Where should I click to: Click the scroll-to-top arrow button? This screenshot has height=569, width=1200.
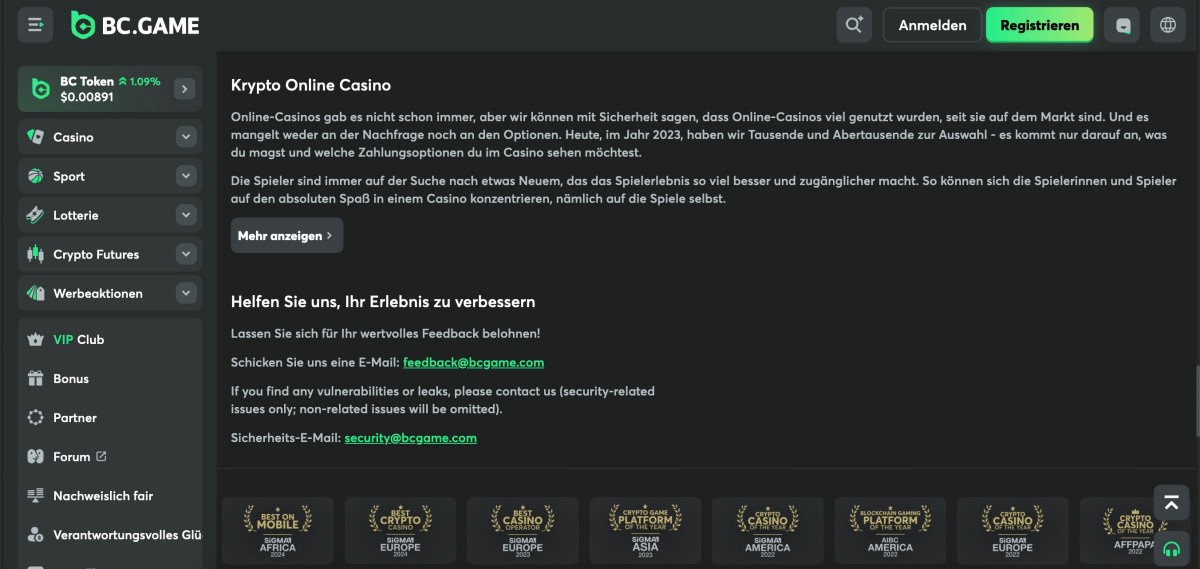click(1171, 502)
